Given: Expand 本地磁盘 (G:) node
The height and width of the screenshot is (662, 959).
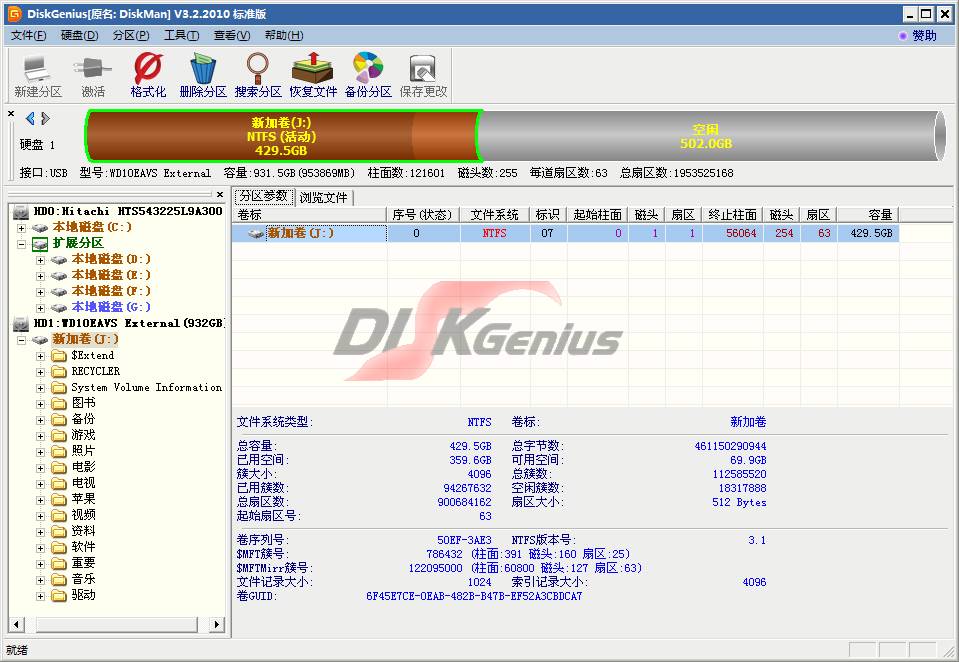Looking at the screenshot, I should 40,308.
